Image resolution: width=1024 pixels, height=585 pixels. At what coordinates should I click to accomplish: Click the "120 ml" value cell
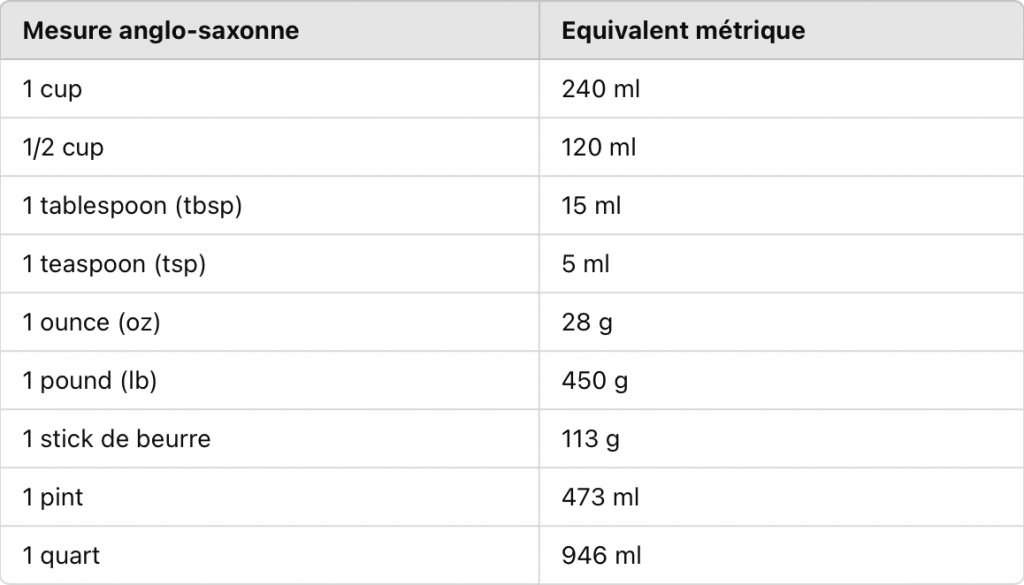click(x=599, y=148)
